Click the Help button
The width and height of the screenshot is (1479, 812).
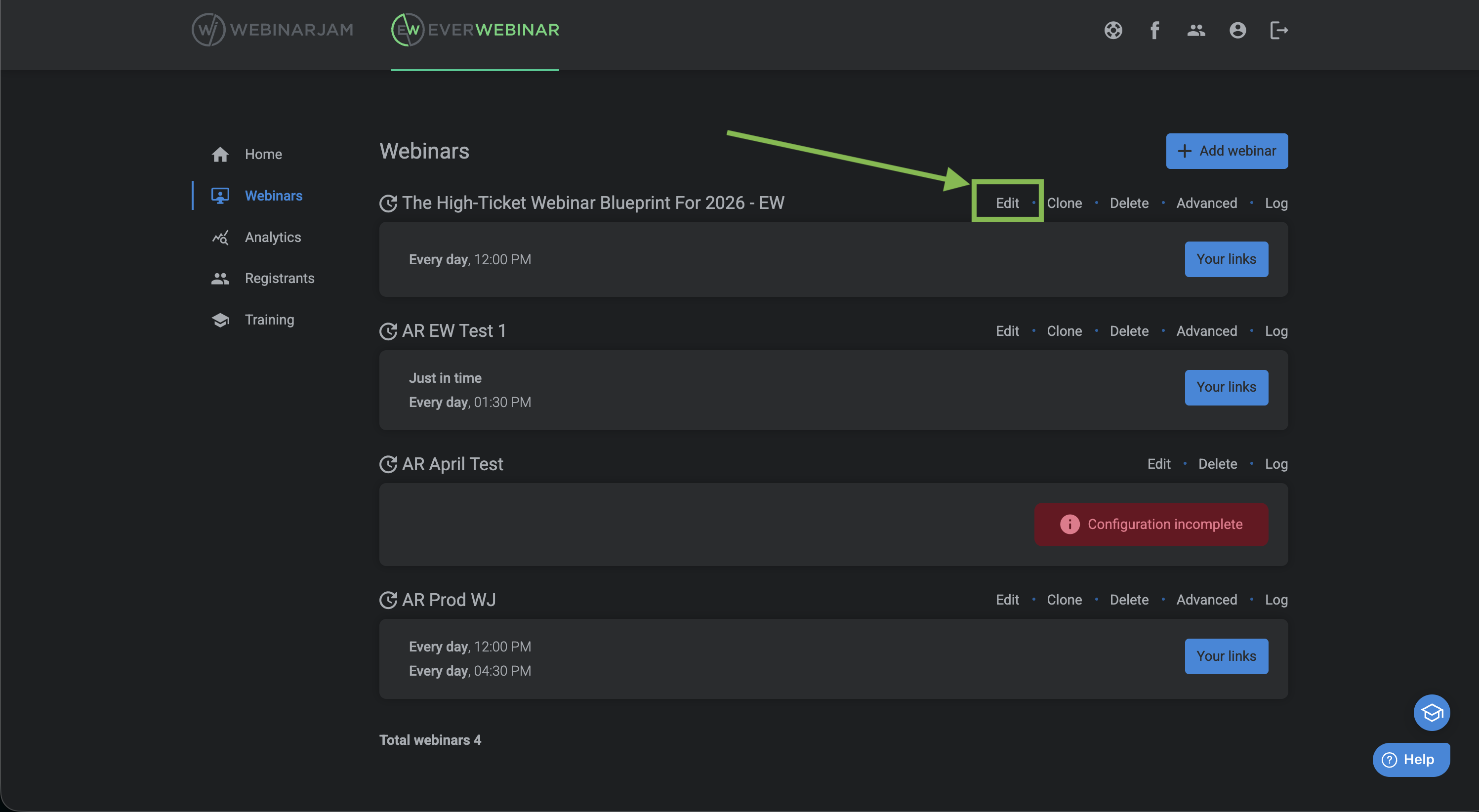coord(1411,760)
